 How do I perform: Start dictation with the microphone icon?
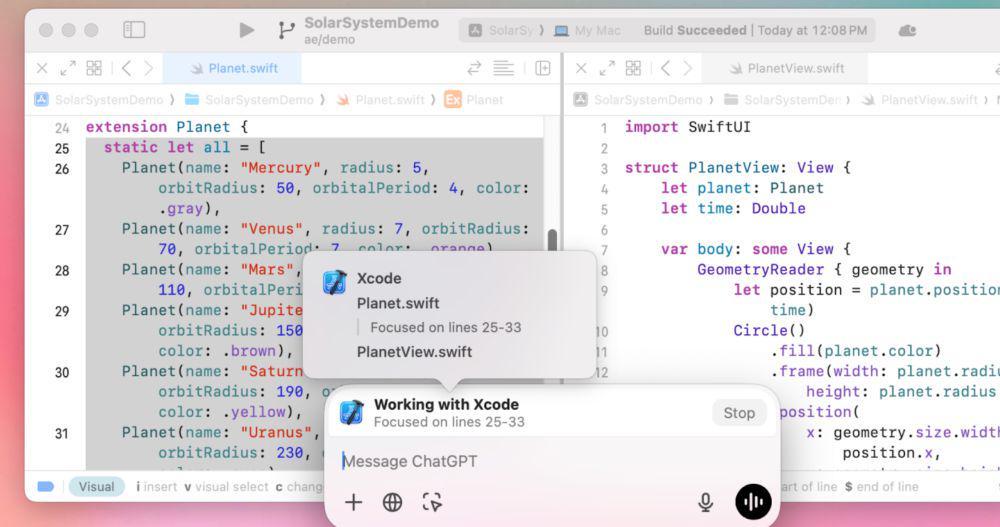coord(705,503)
